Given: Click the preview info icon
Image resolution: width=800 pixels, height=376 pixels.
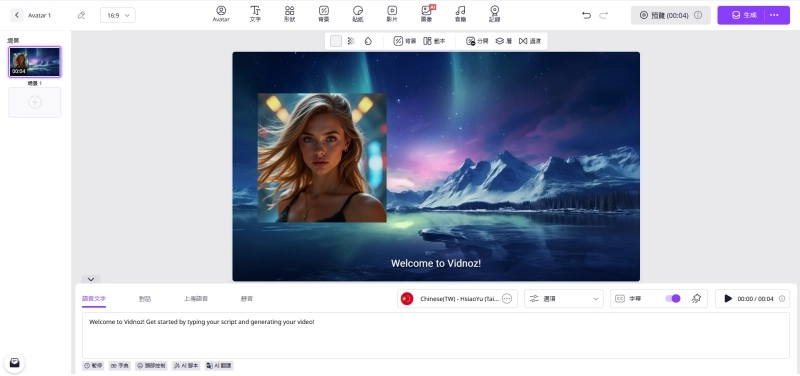Looking at the screenshot, I should coord(698,15).
